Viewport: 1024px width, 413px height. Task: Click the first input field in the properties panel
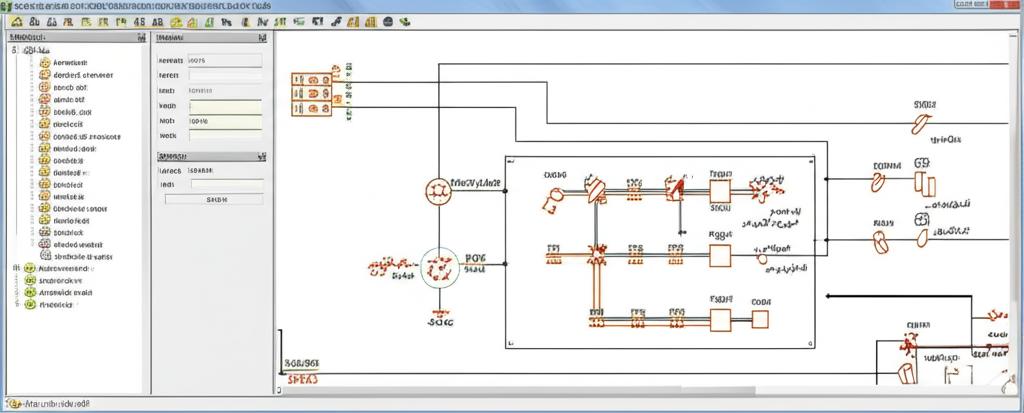225,60
